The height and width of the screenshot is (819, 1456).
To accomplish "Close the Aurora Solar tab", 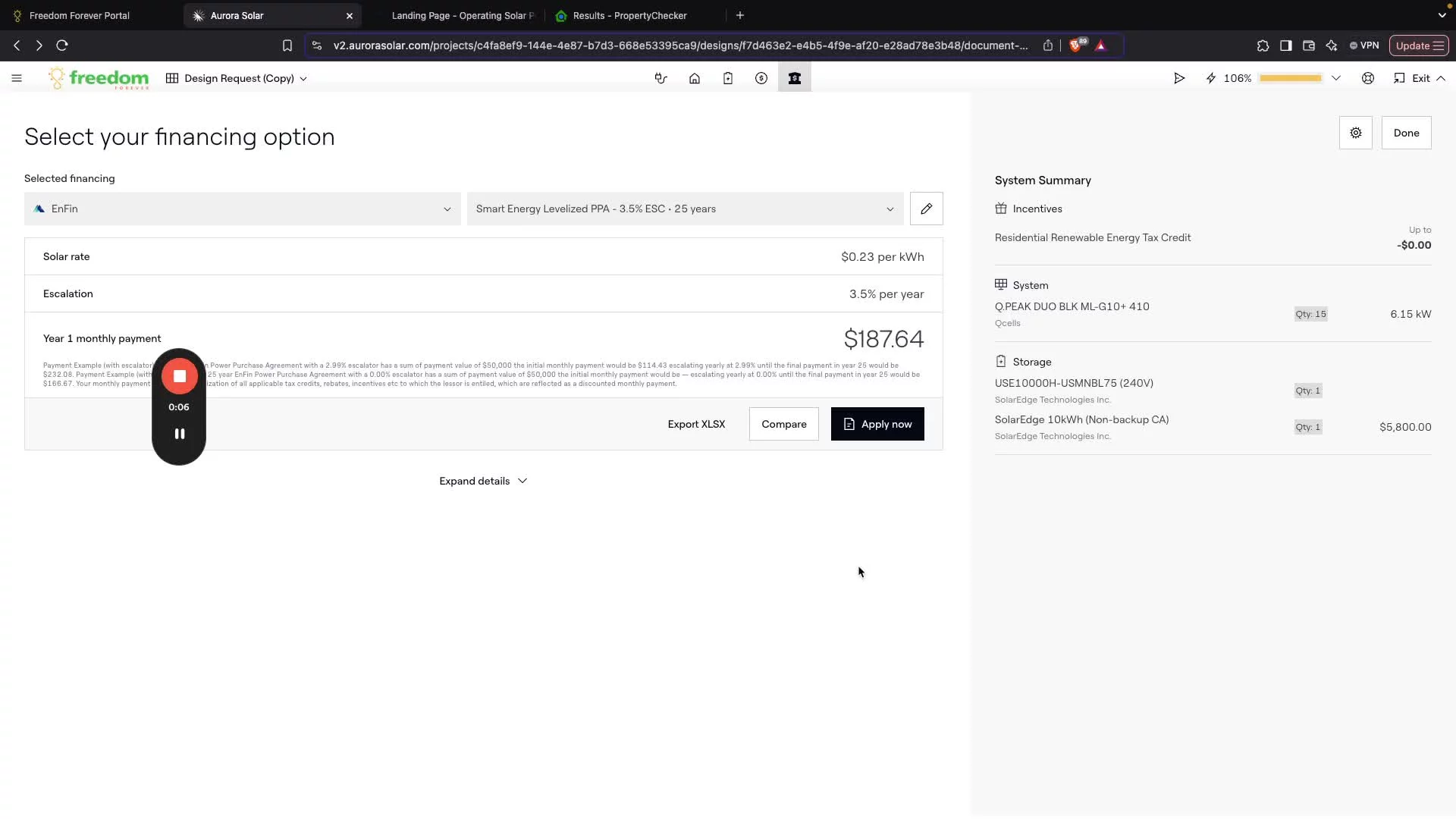I will pyautogui.click(x=350, y=15).
